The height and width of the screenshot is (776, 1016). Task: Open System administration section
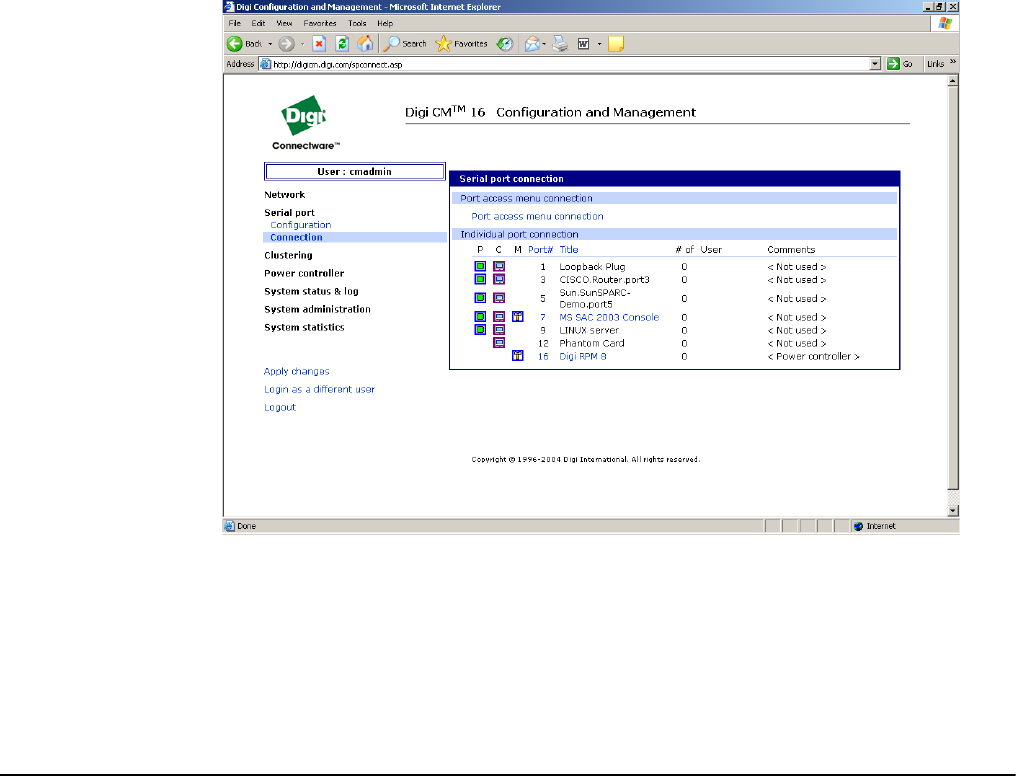[318, 310]
